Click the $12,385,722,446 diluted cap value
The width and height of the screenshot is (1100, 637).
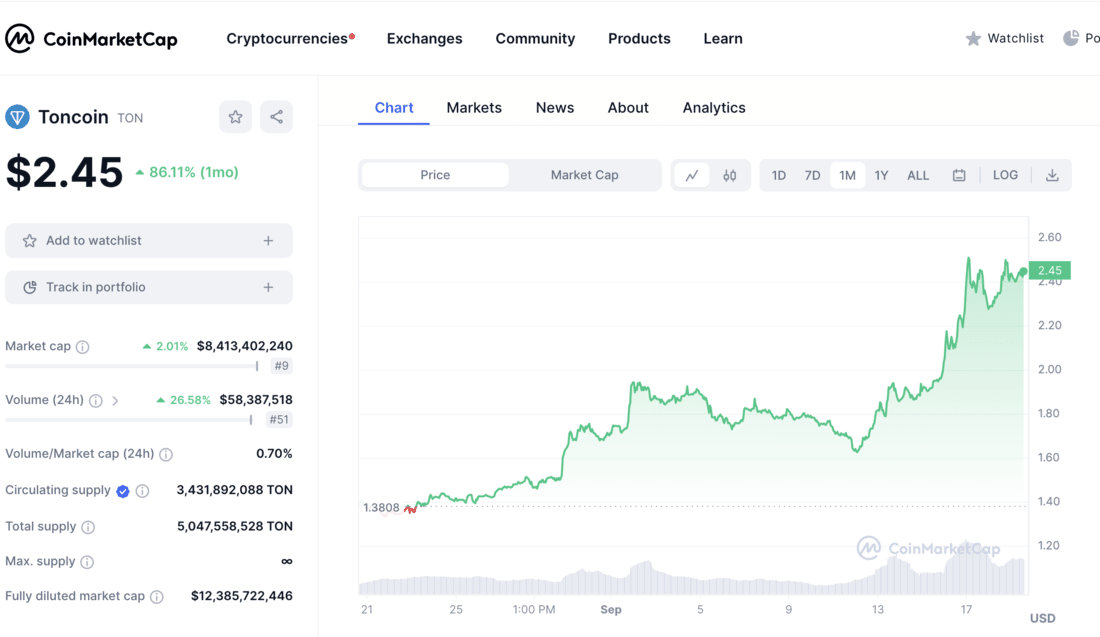tap(242, 596)
